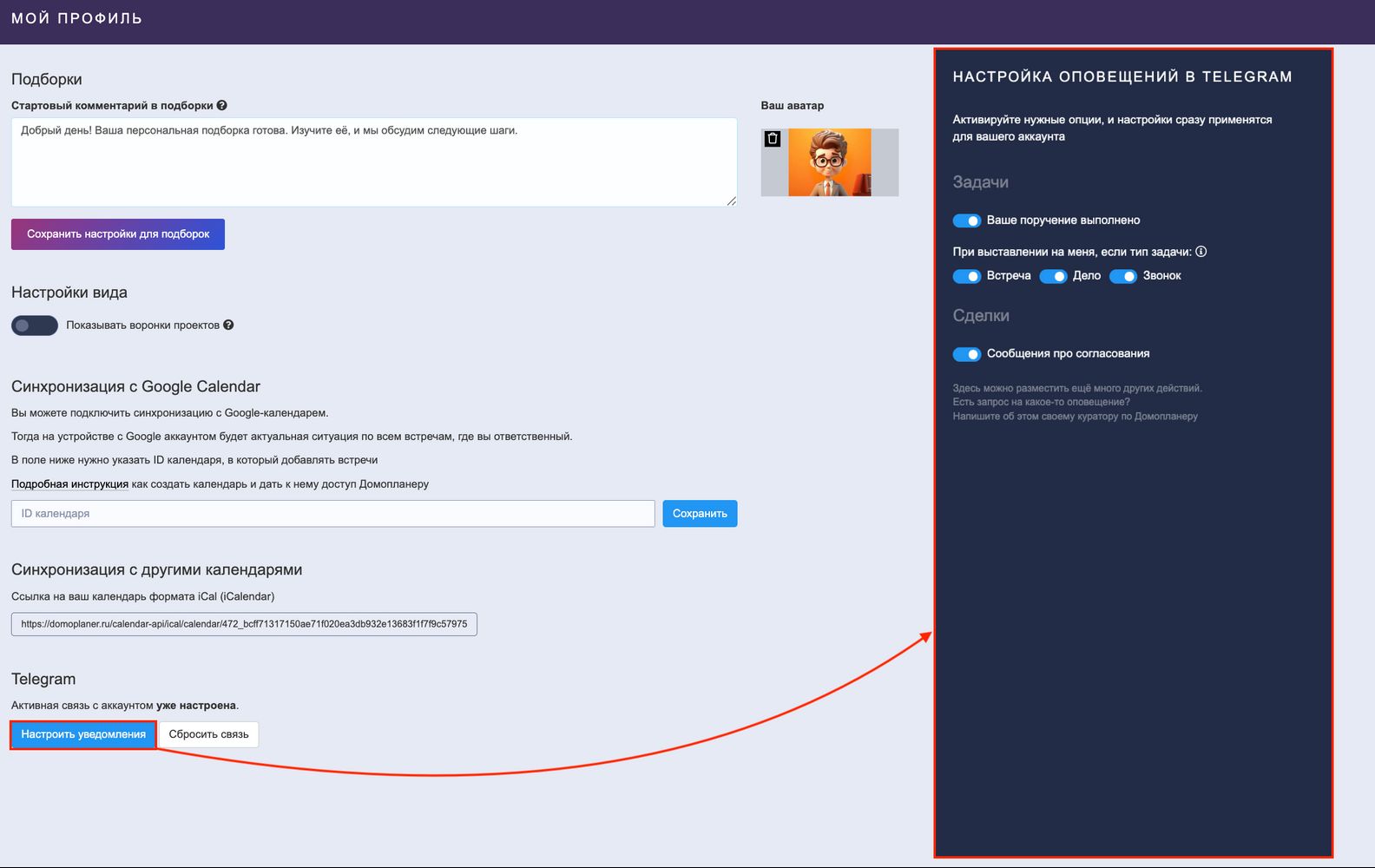Click the text Напишите об этом своему куратору
The width and height of the screenshot is (1375, 868).
pos(1076,417)
